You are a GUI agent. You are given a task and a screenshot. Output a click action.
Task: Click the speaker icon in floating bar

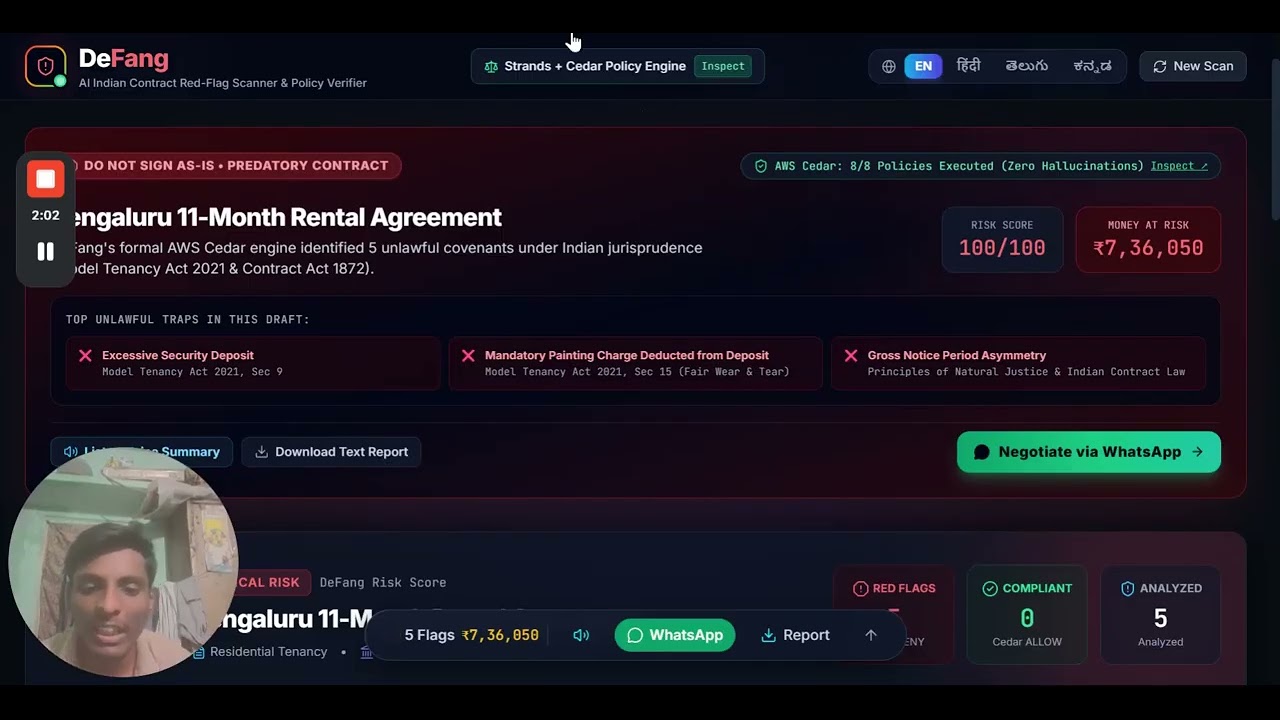[x=581, y=635]
